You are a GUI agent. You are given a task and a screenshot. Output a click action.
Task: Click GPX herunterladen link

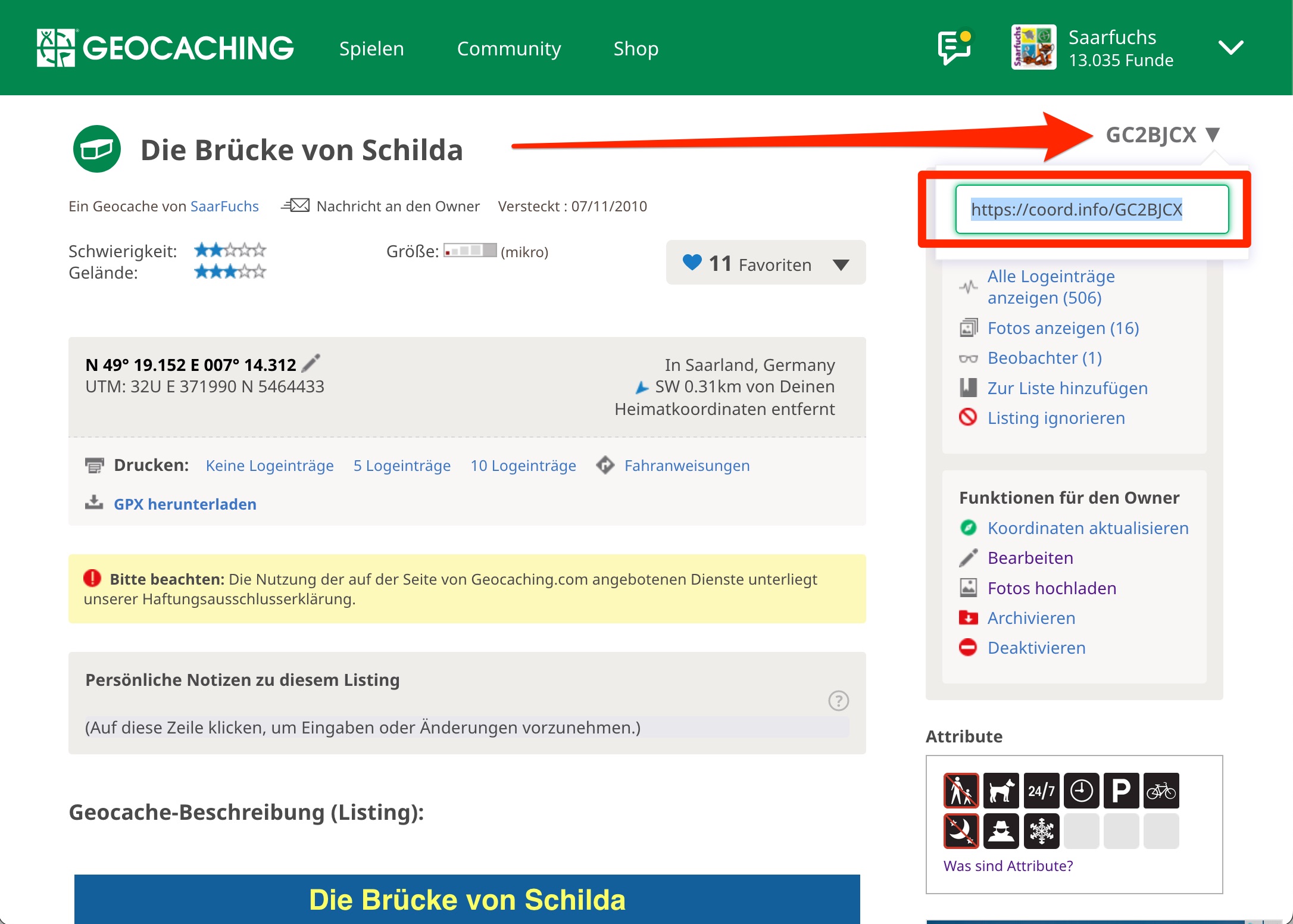185,504
